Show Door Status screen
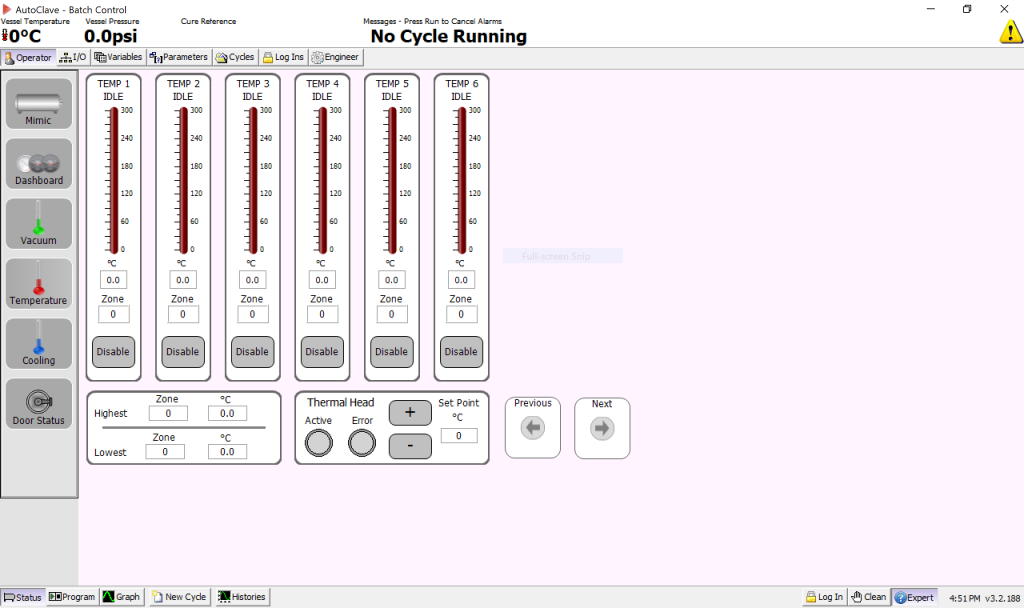This screenshot has width=1024, height=608. (39, 404)
